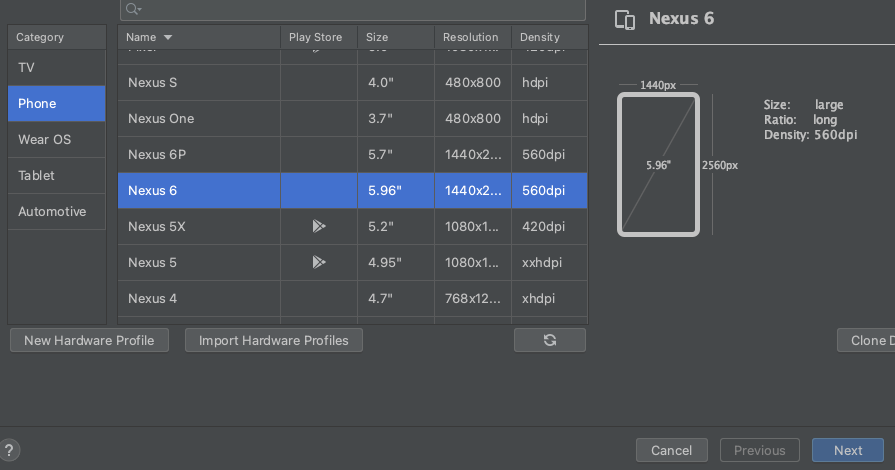Click the 5.96" size cell in table
This screenshot has height=470, width=895.
click(396, 190)
